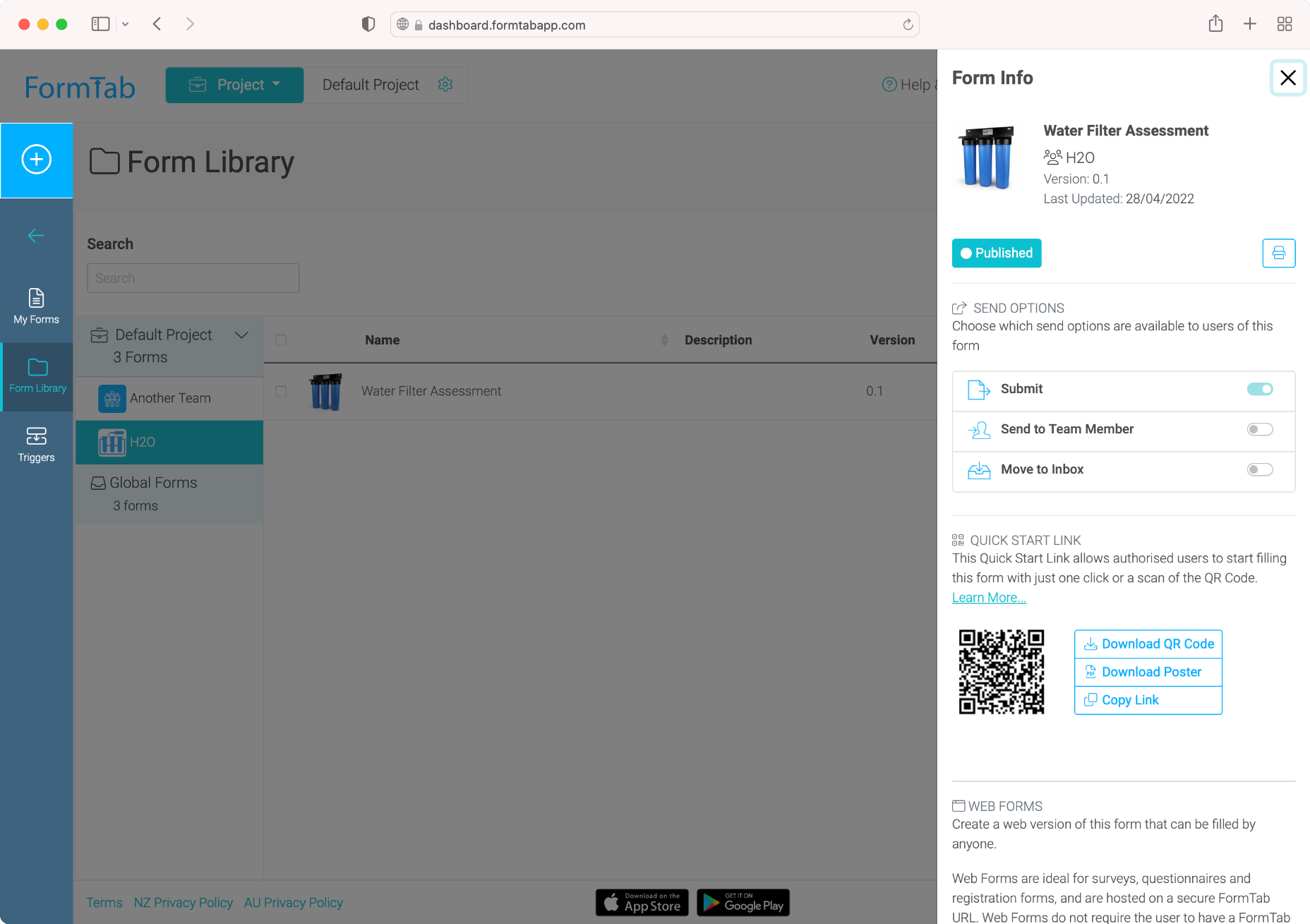Check the select-all checkbox in table header
The height and width of the screenshot is (924, 1310).
281,340
